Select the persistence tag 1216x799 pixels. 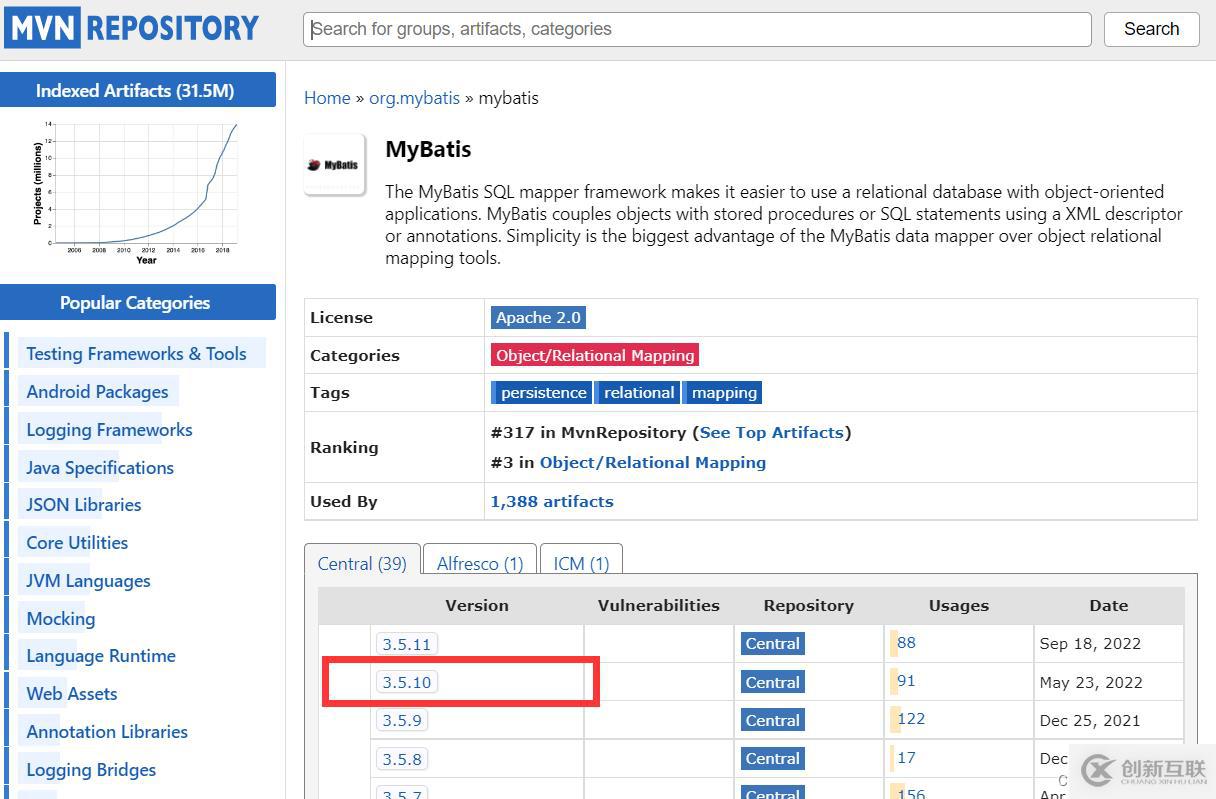(543, 393)
